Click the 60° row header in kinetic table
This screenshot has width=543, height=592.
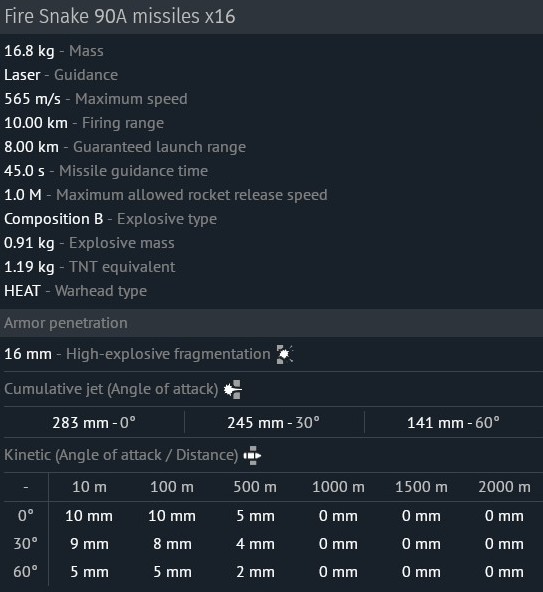26,572
